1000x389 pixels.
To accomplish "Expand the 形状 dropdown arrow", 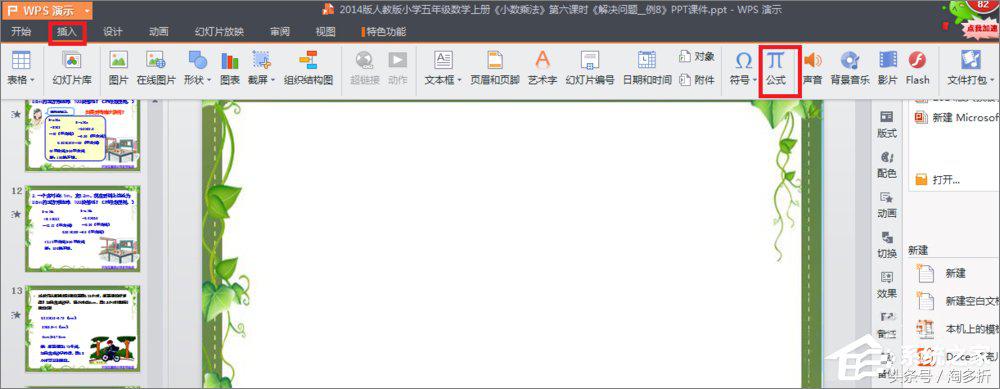I will 209,80.
